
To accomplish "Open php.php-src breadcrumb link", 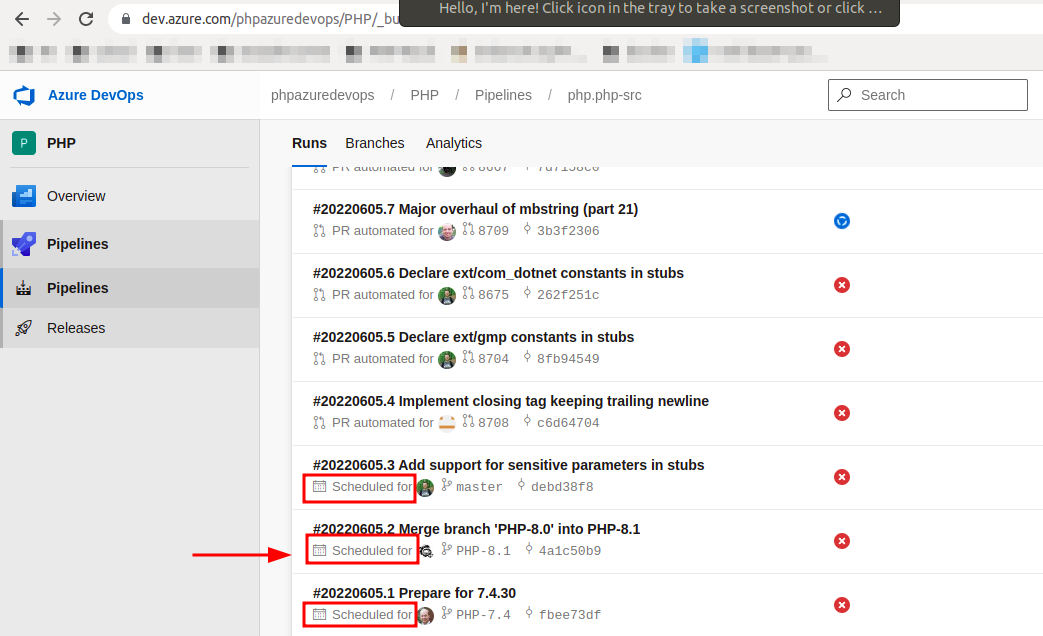I will point(605,95).
